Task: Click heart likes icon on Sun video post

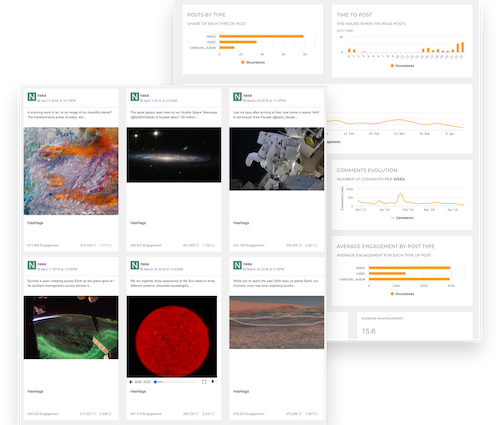Action: 198,414
